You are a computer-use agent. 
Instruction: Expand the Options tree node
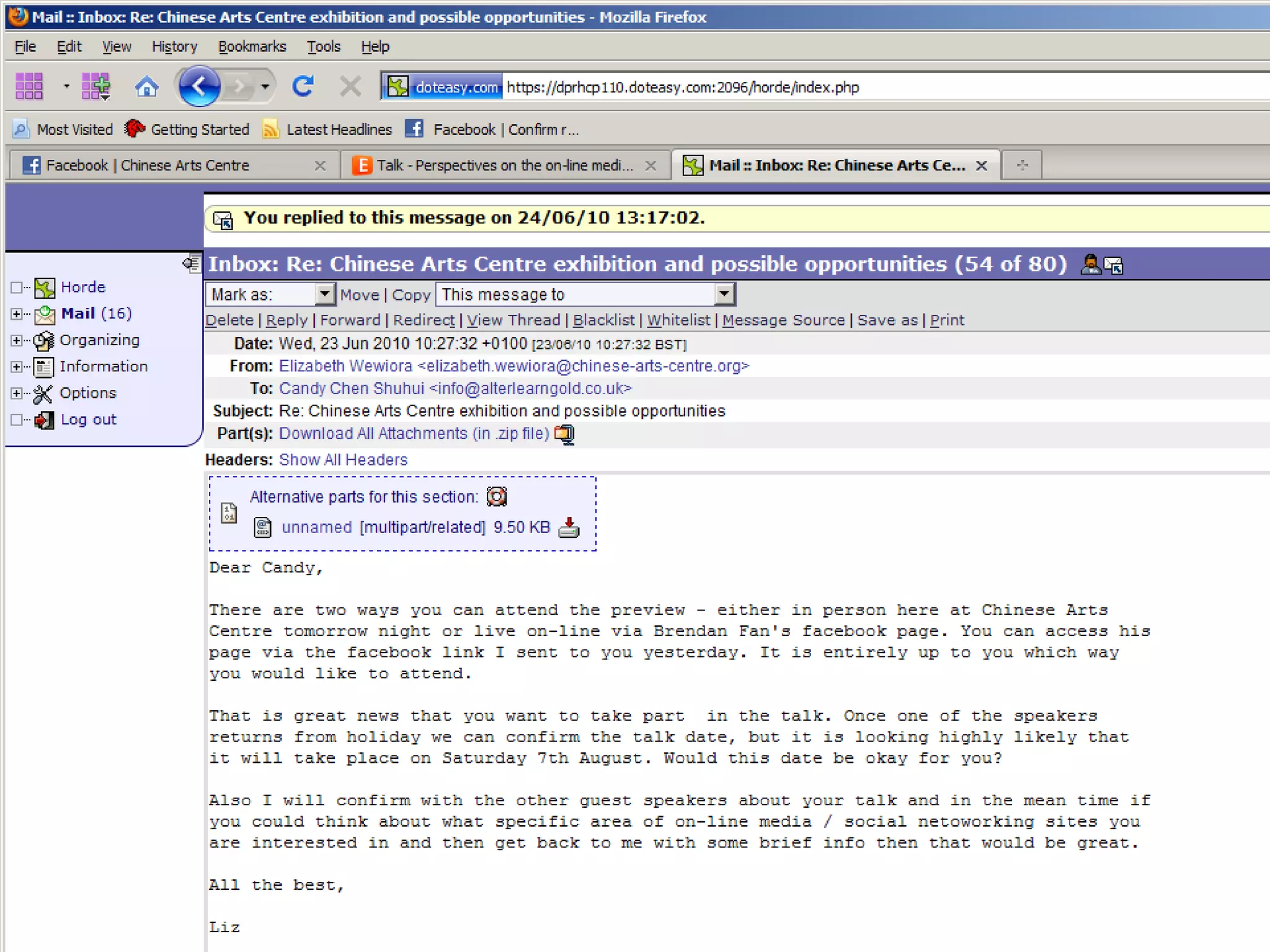coord(17,393)
